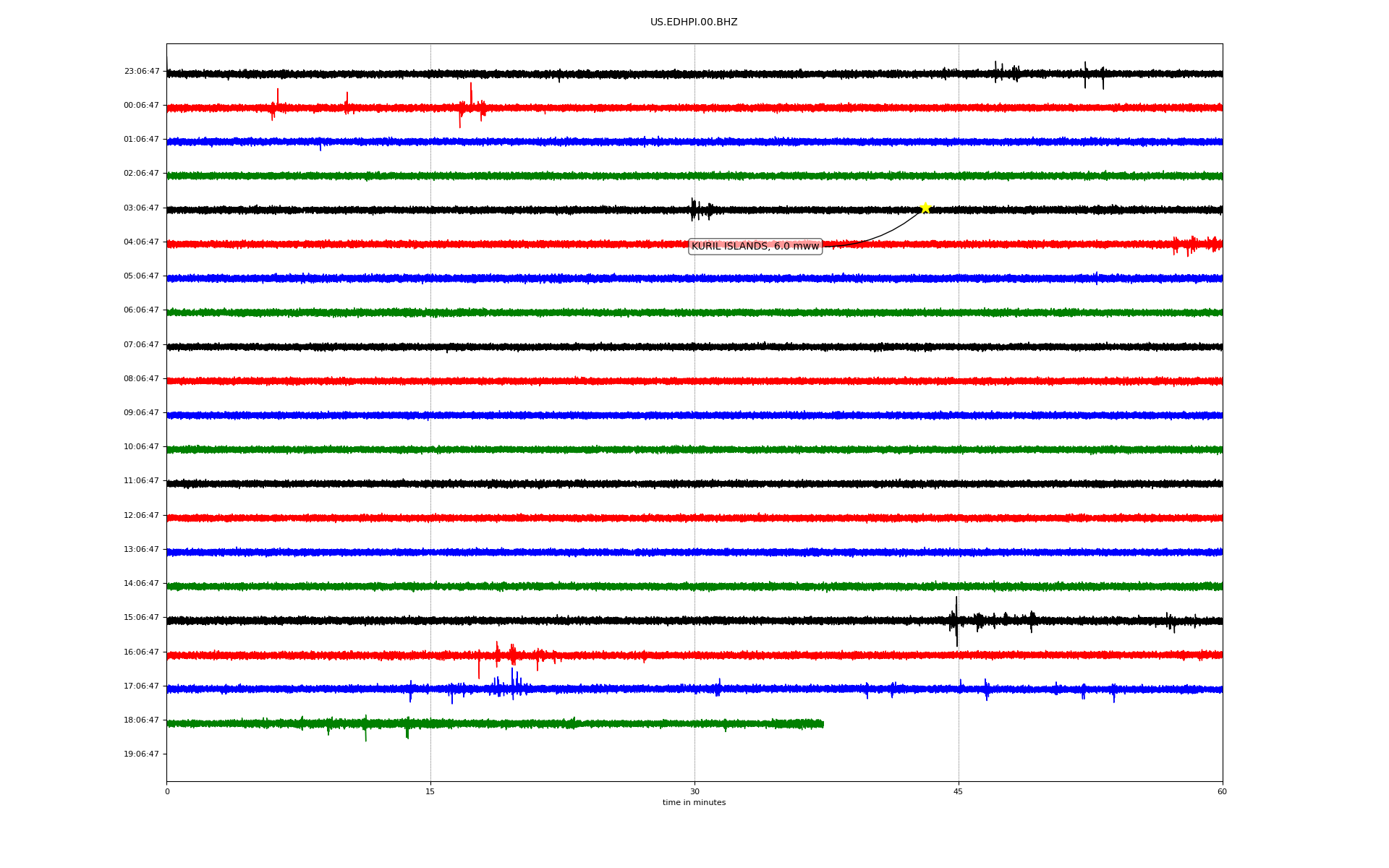Click the 03:06:47 trace label

[x=142, y=208]
